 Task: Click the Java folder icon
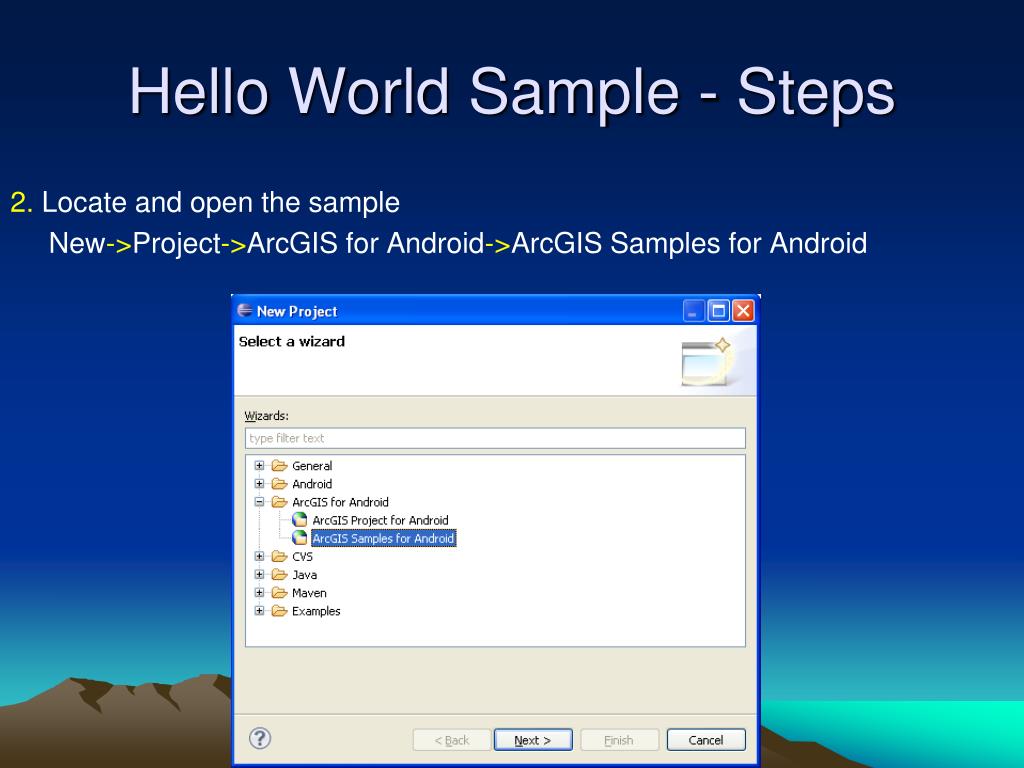pos(280,575)
